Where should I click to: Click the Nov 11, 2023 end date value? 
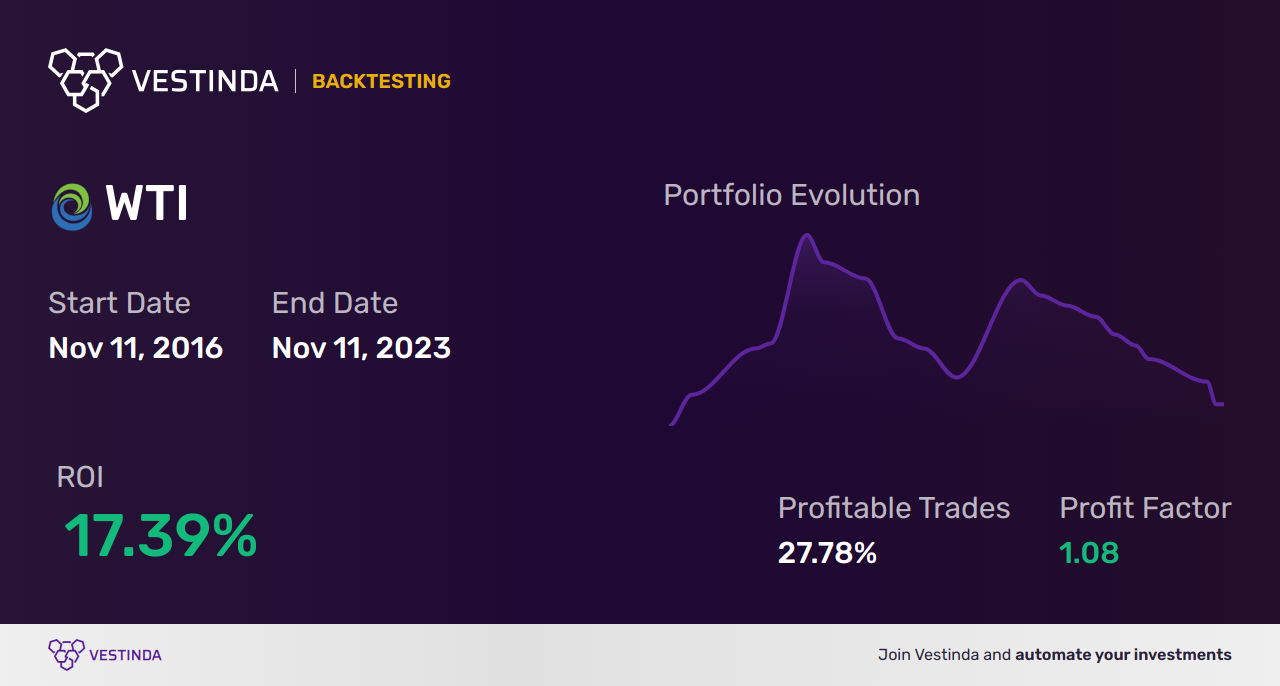coord(361,348)
